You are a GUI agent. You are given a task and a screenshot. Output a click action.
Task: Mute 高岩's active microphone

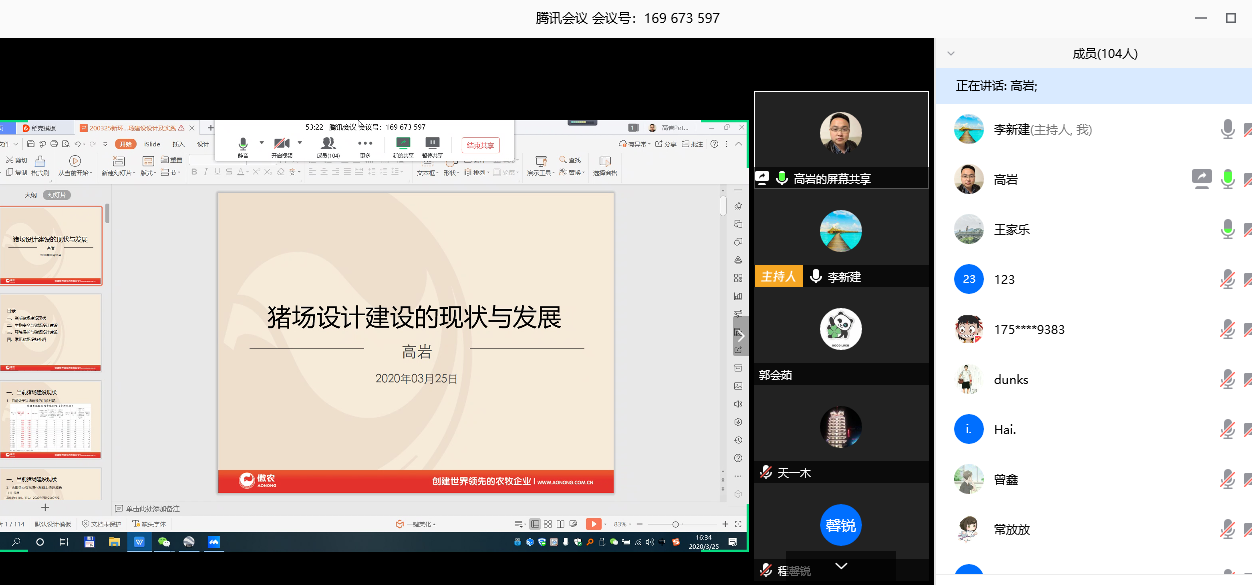pos(1227,179)
